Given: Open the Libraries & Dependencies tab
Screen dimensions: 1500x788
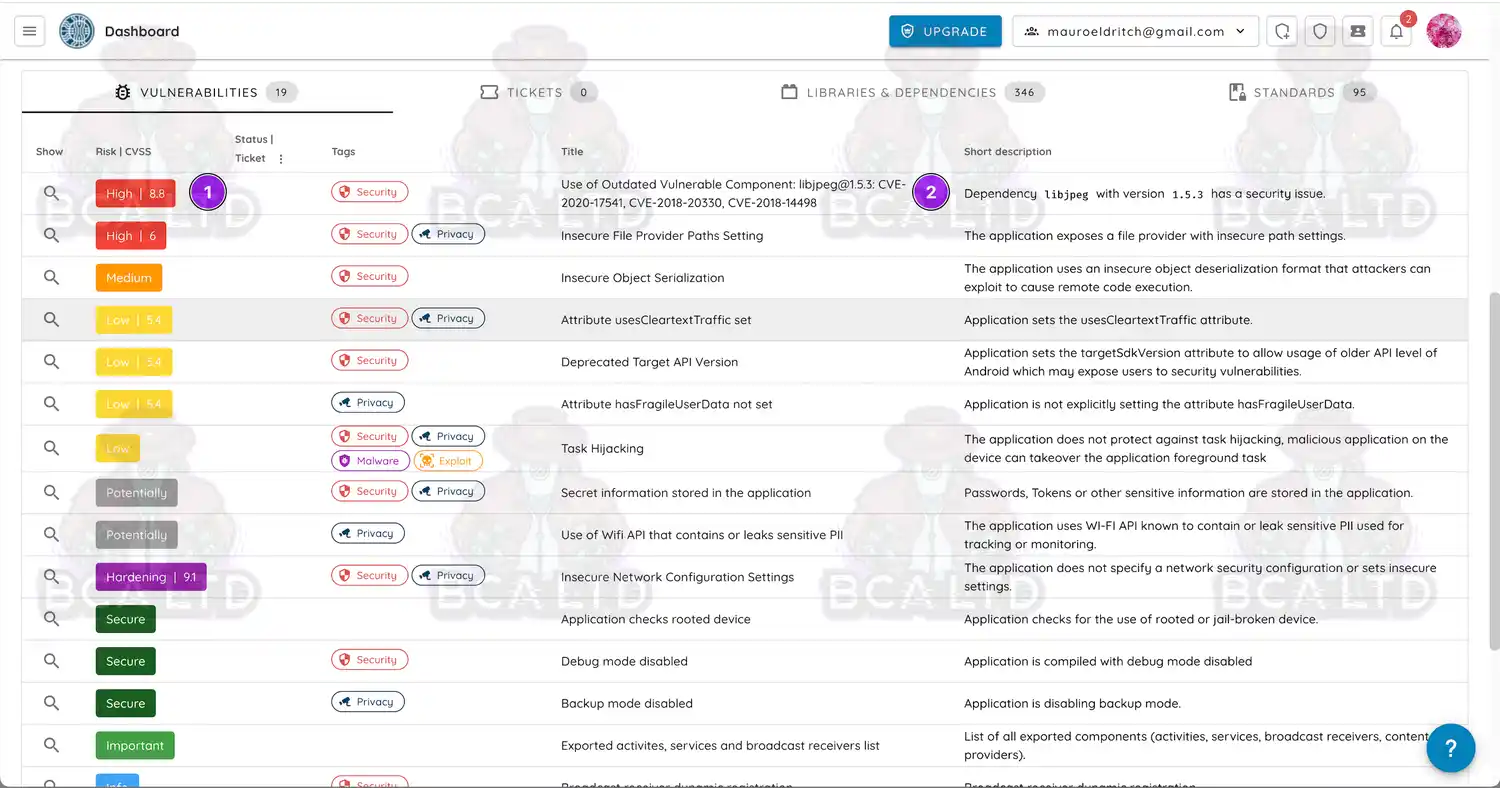Looking at the screenshot, I should pos(899,92).
